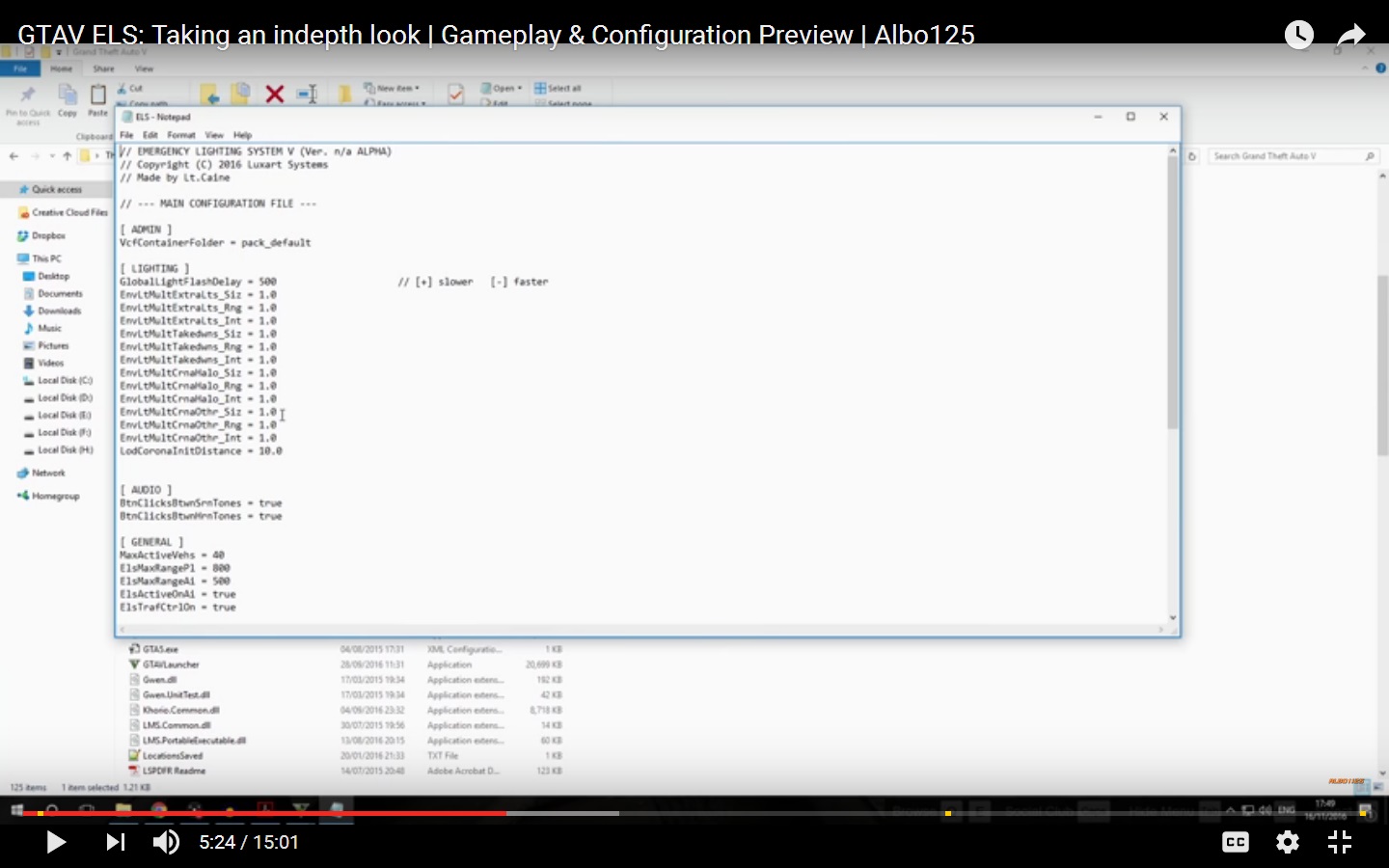The image size is (1389, 868).
Task: Select the GTAVLauncher file in Explorer
Action: (x=165, y=665)
